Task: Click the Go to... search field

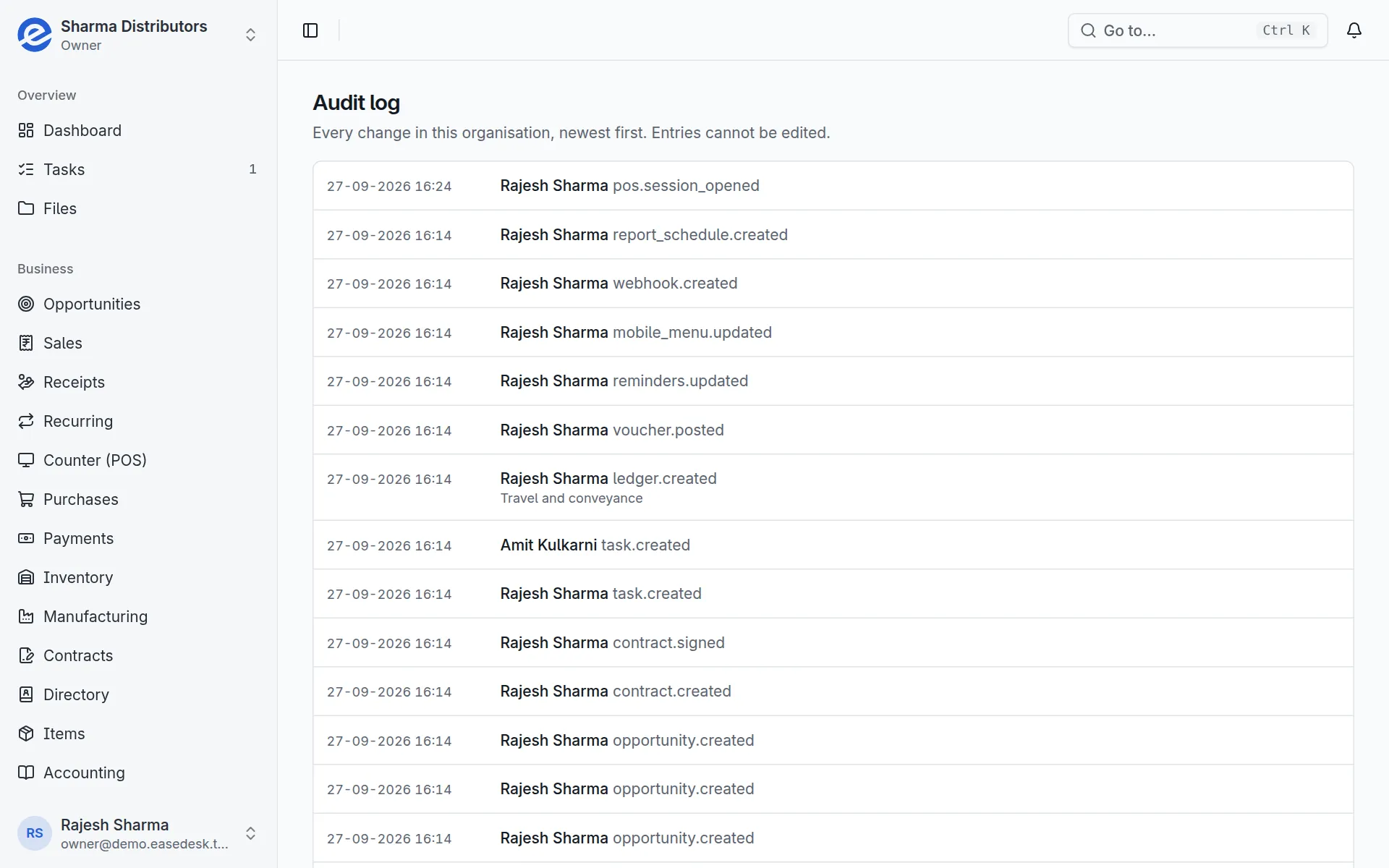Action: [x=1197, y=30]
